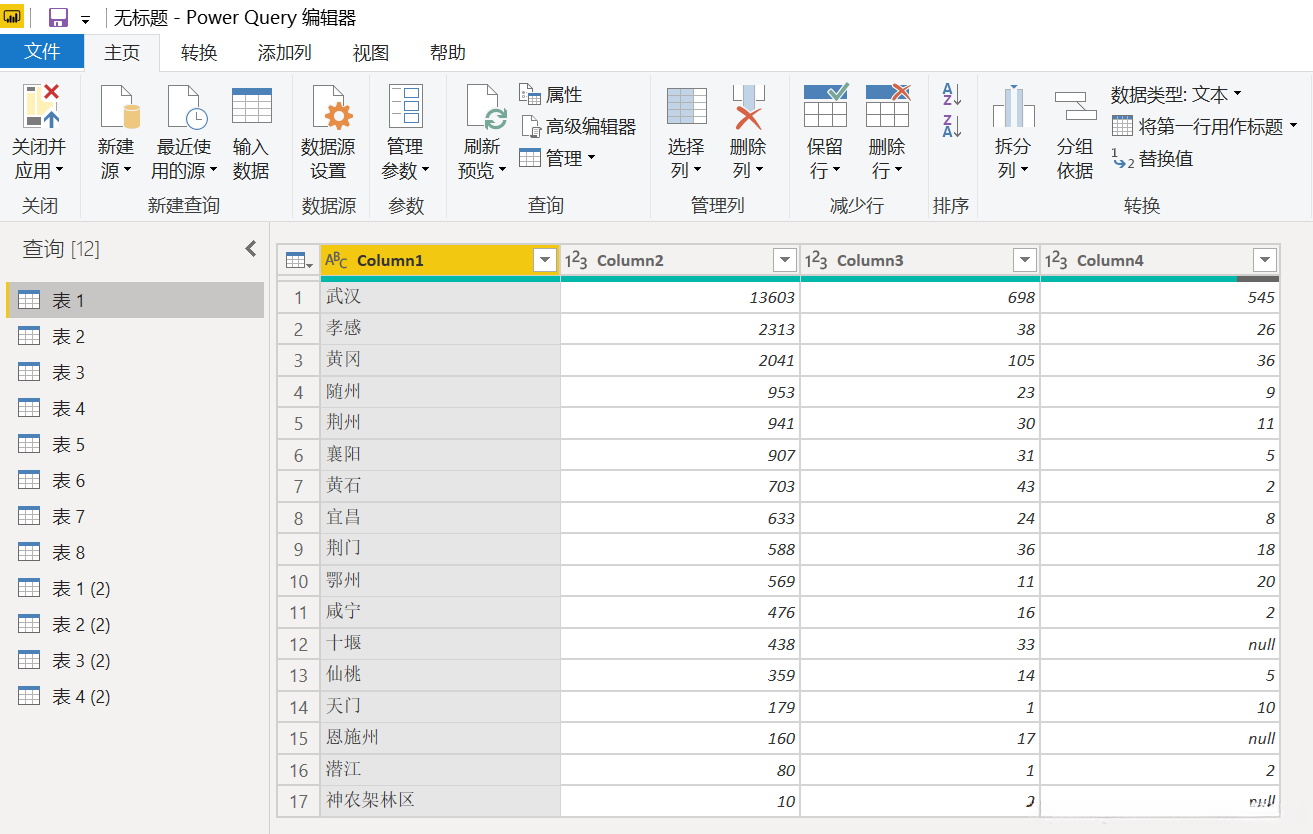
Task: Click the 123 type icon of Column2
Action: [577, 261]
